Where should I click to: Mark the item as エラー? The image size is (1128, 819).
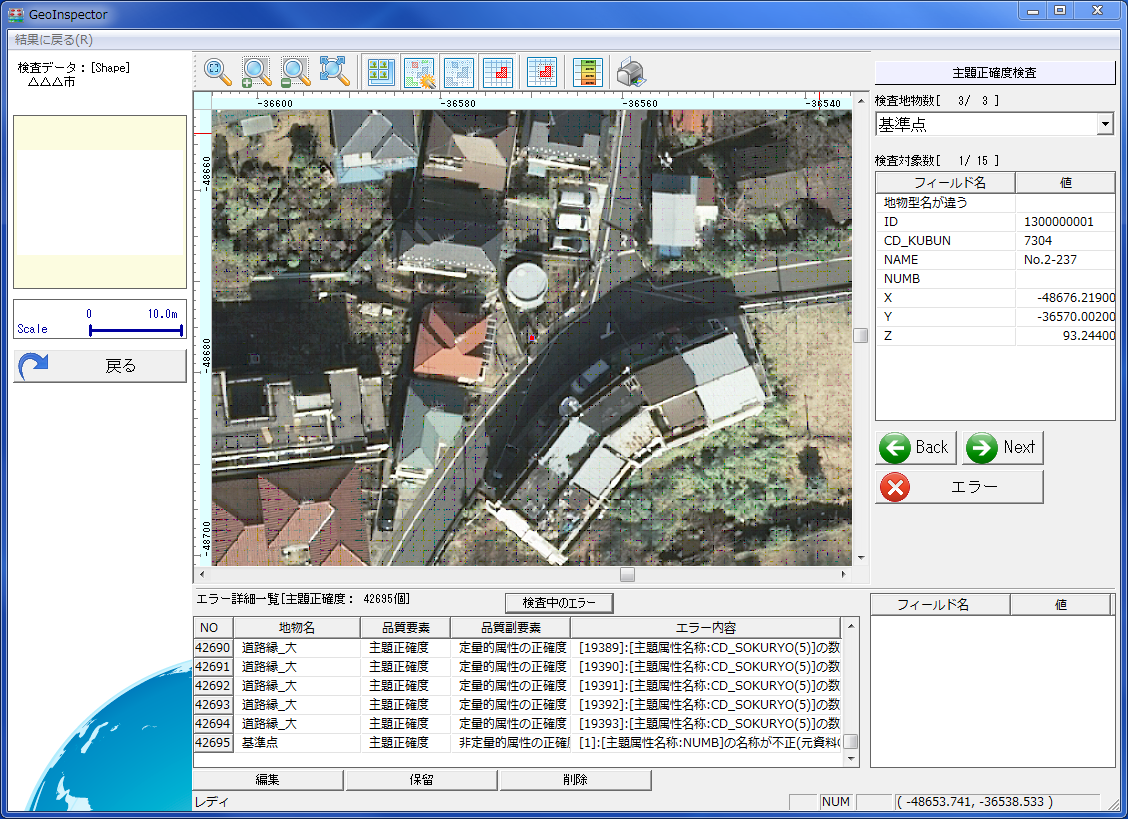point(959,487)
